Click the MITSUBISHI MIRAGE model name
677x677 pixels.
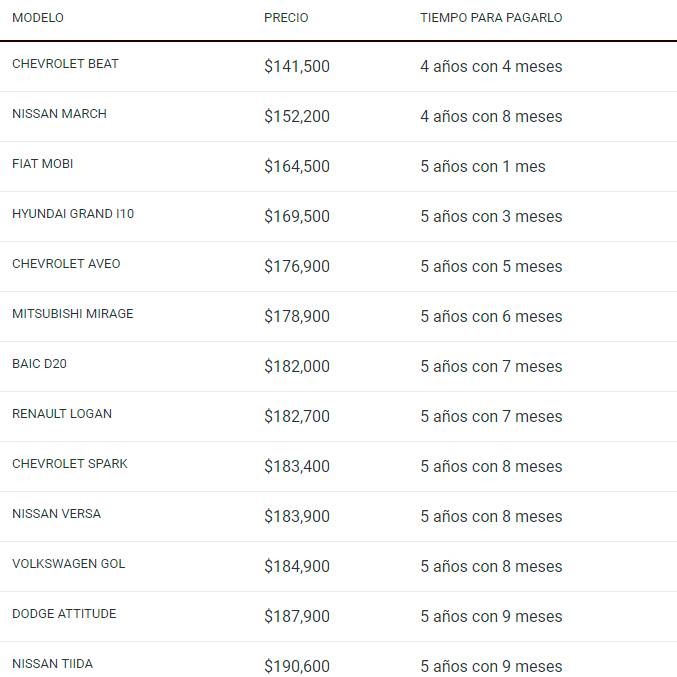click(72, 314)
